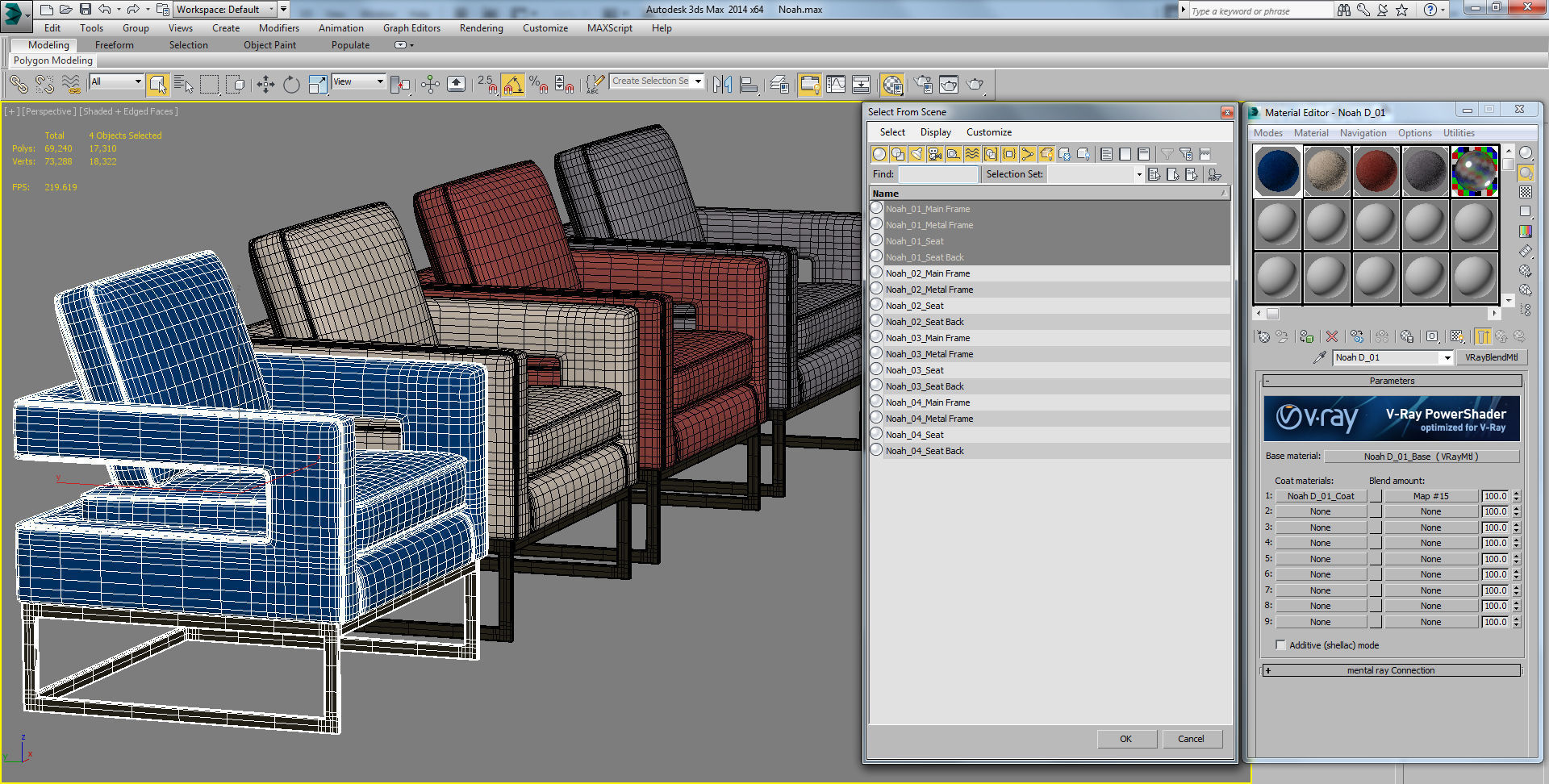Activate the Select and Move tool

pos(265,84)
